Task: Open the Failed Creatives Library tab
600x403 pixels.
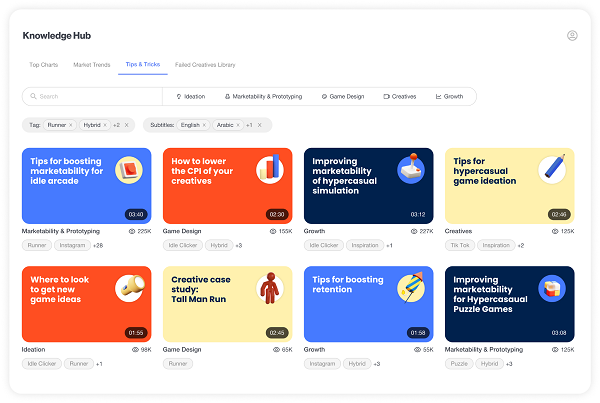Action: pyautogui.click(x=205, y=65)
